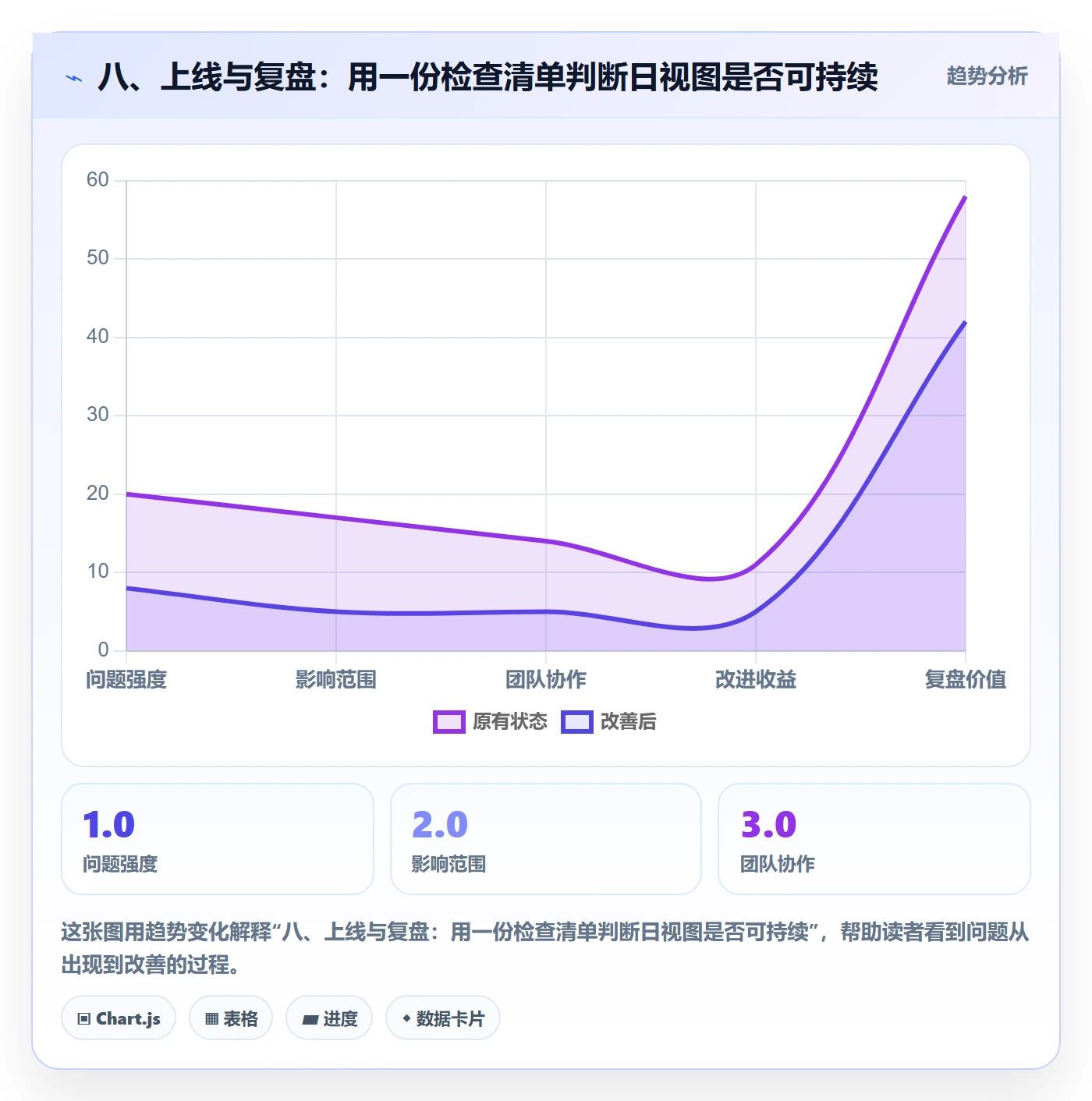Image resolution: width=1092 pixels, height=1101 pixels.
Task: Open the 3.0 团队协作 card
Action: click(874, 839)
